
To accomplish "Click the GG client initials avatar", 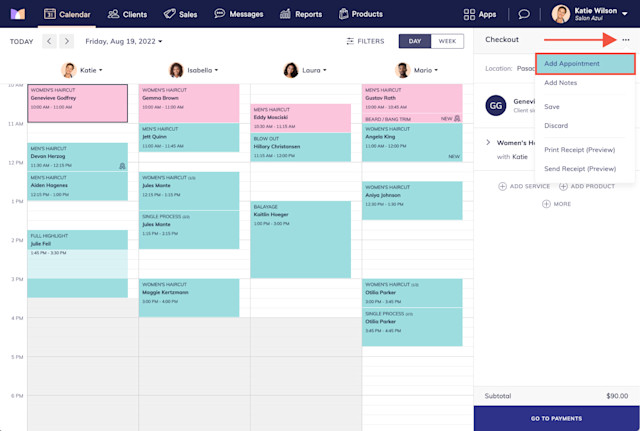I will [496, 106].
